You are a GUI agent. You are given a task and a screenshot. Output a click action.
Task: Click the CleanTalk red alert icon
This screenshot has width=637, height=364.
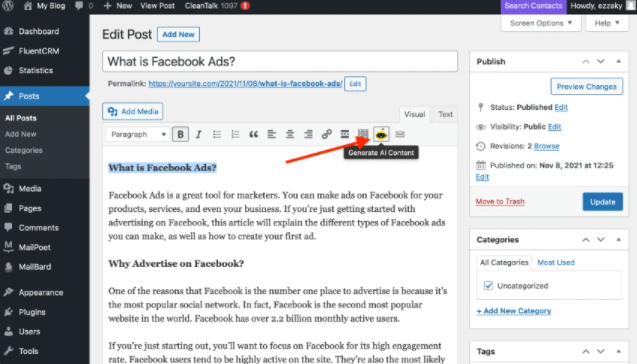245,6
